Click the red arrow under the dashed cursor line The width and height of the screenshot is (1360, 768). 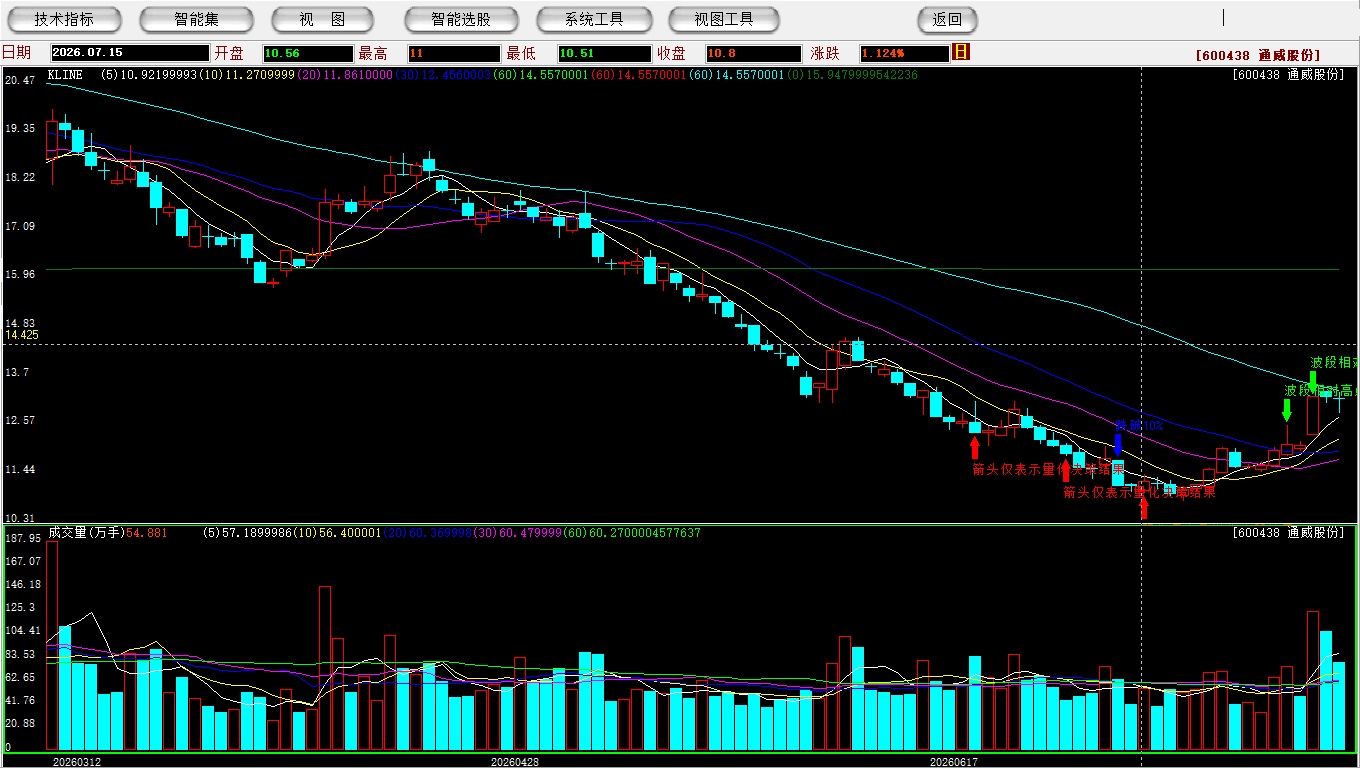click(x=1144, y=508)
